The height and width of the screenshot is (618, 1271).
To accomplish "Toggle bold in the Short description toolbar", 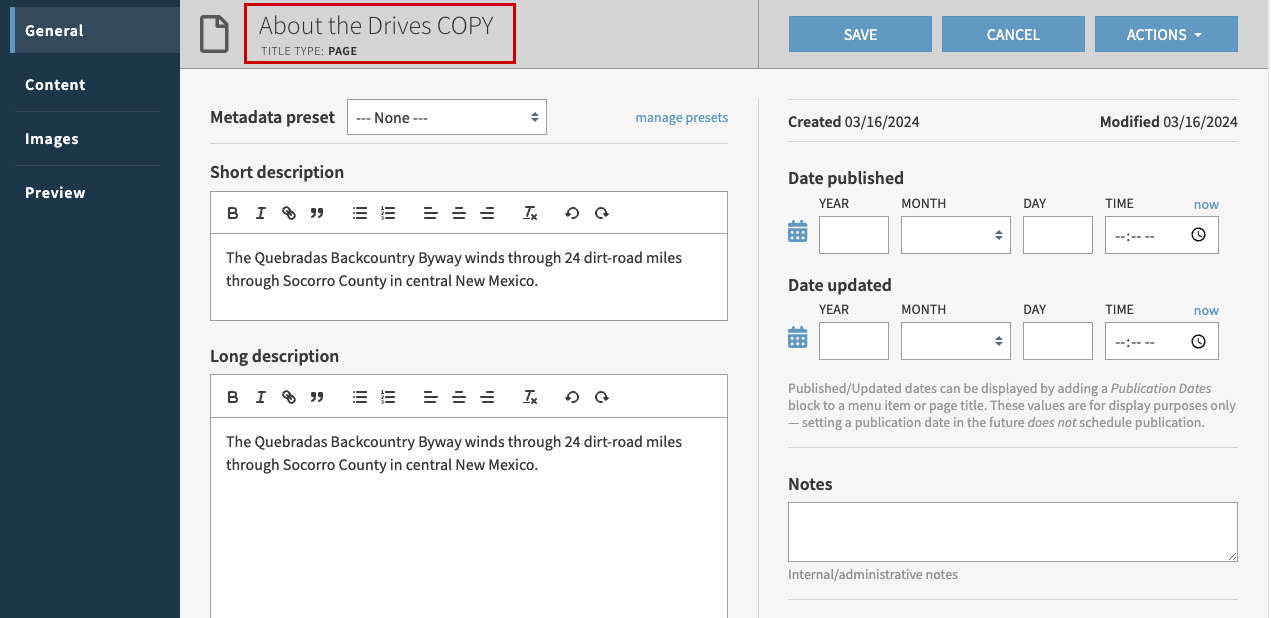I will 233,212.
